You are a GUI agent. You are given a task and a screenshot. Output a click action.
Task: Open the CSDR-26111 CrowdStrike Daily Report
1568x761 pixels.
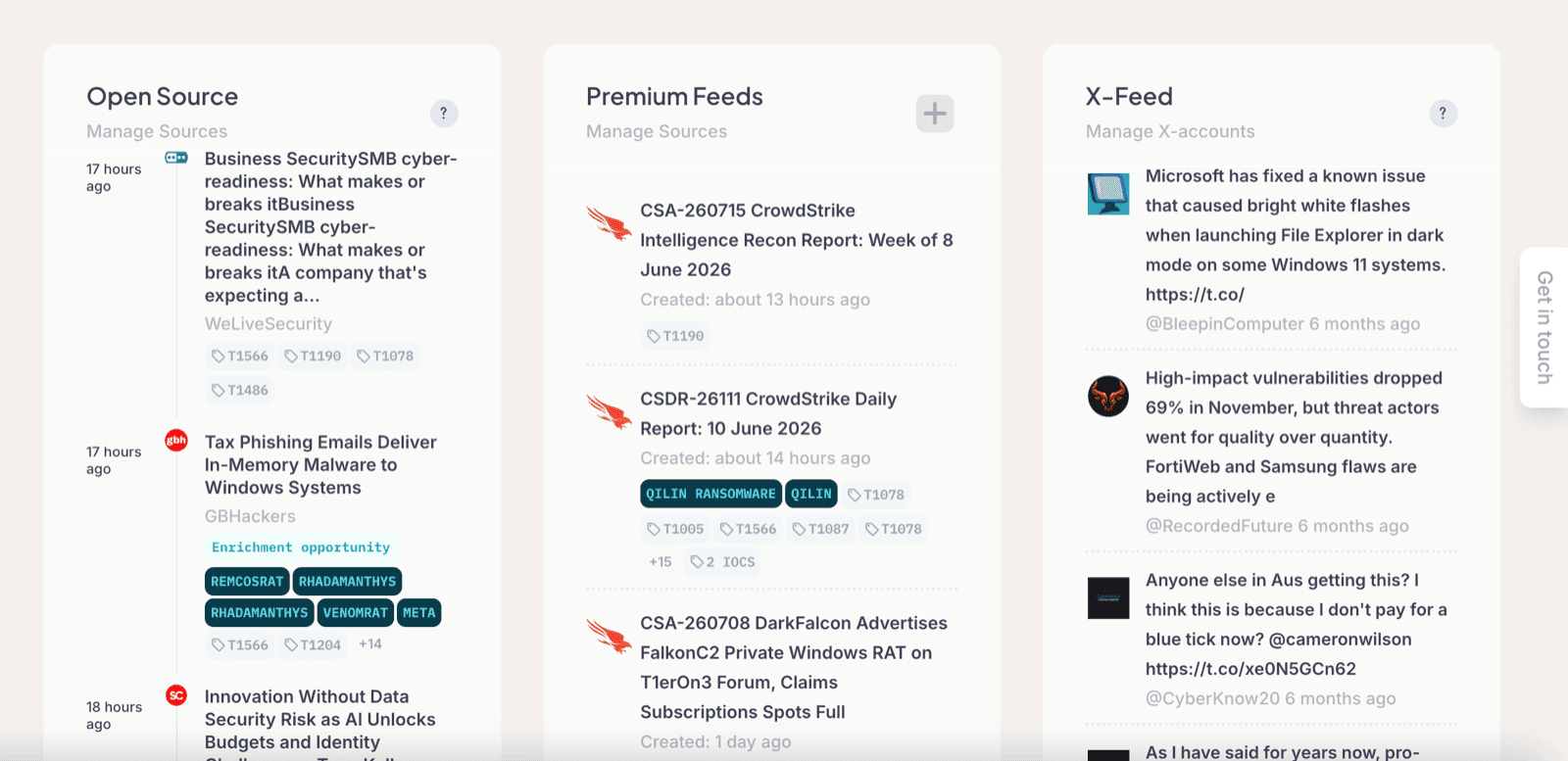click(x=768, y=413)
